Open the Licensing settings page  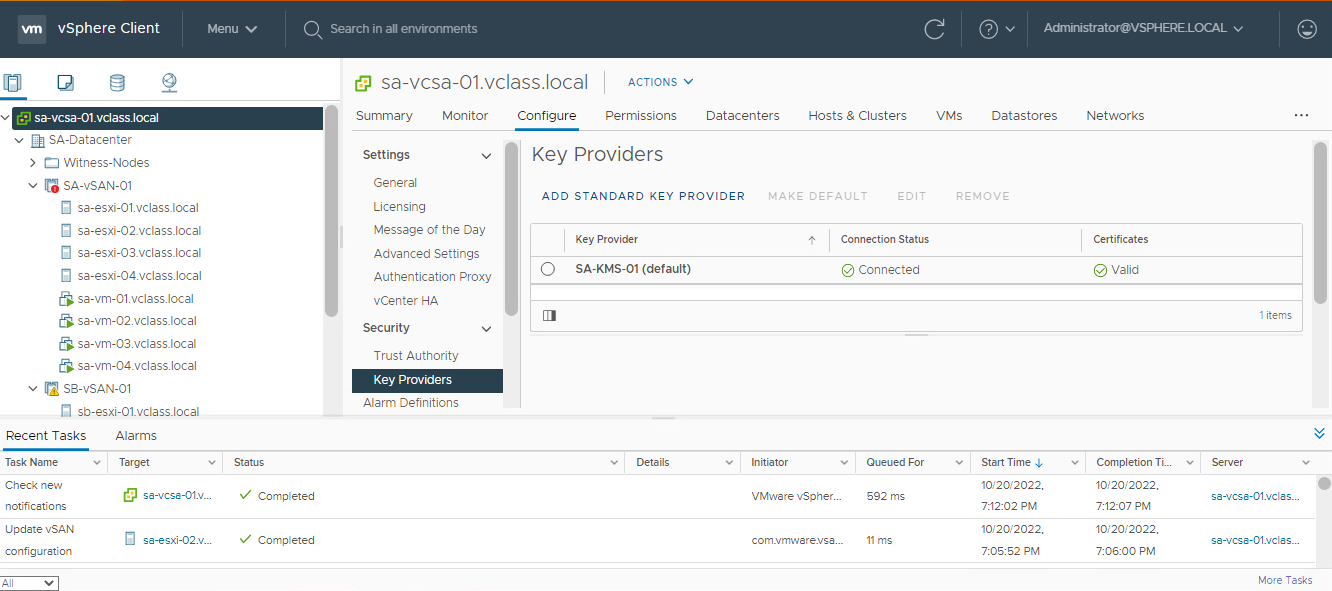pyautogui.click(x=400, y=207)
